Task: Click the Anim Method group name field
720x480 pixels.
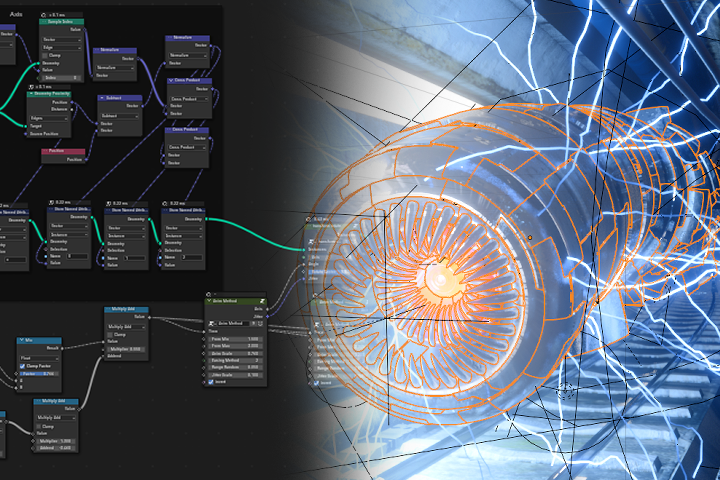Action: click(233, 323)
